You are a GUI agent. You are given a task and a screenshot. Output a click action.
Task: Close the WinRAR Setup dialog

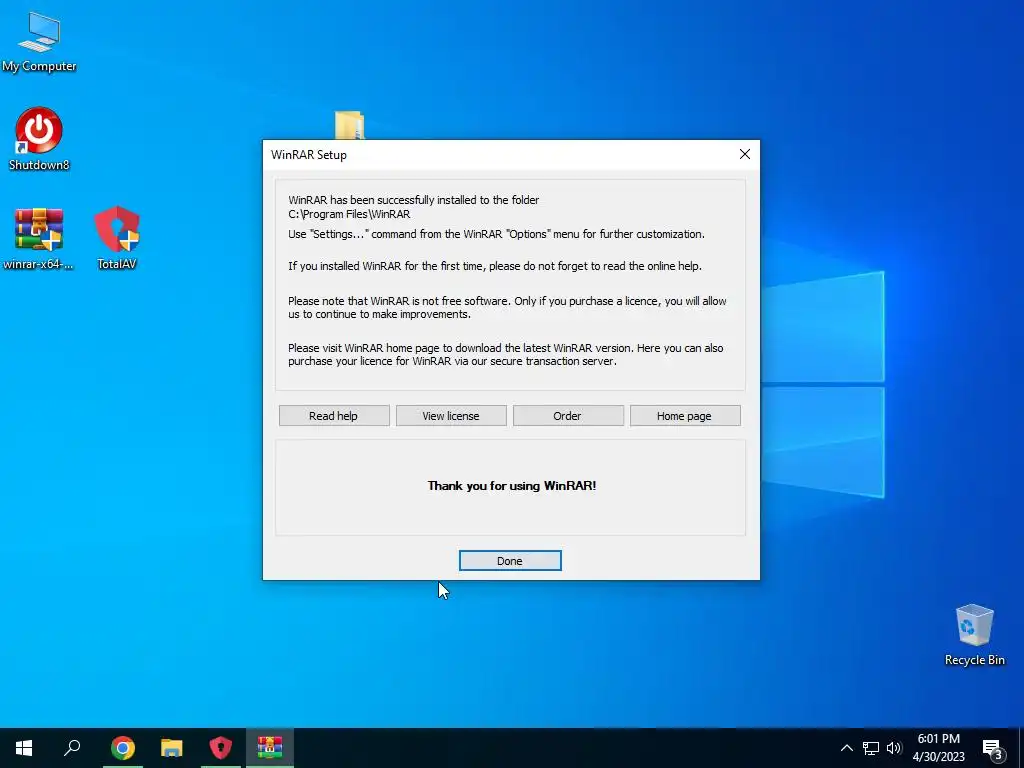pos(744,154)
